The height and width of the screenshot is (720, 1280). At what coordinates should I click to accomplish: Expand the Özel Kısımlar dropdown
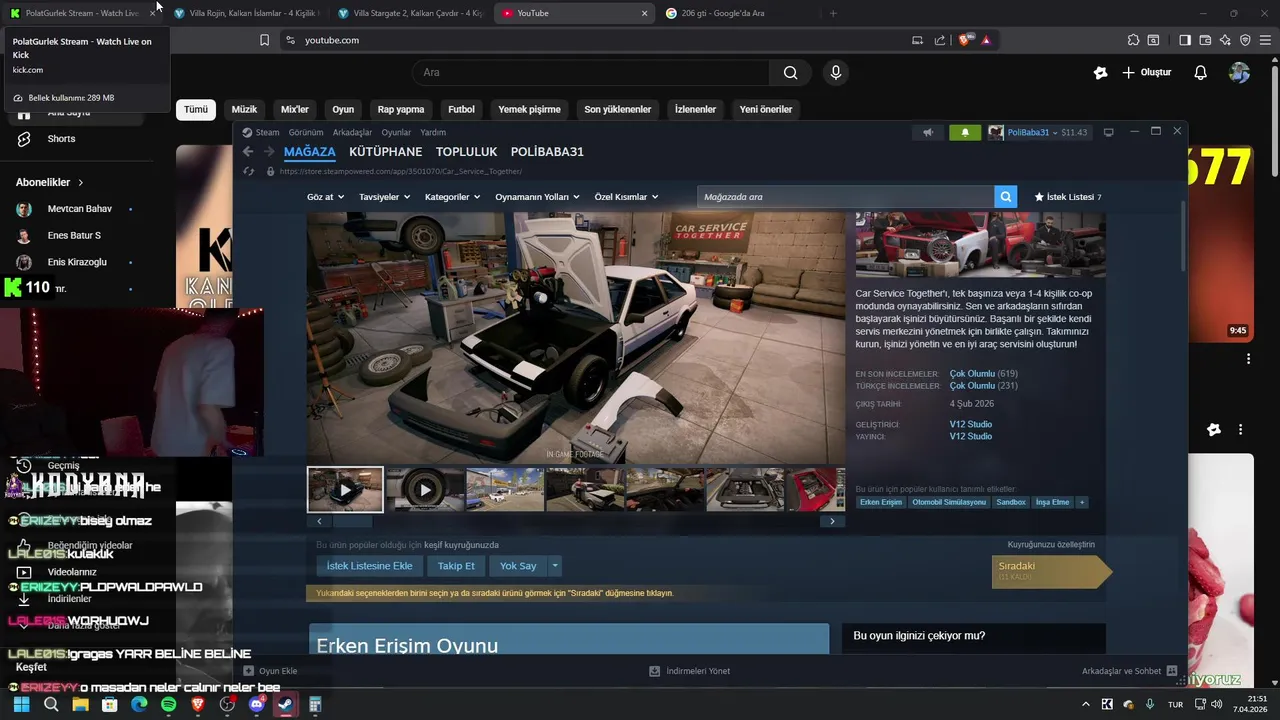pyautogui.click(x=627, y=197)
